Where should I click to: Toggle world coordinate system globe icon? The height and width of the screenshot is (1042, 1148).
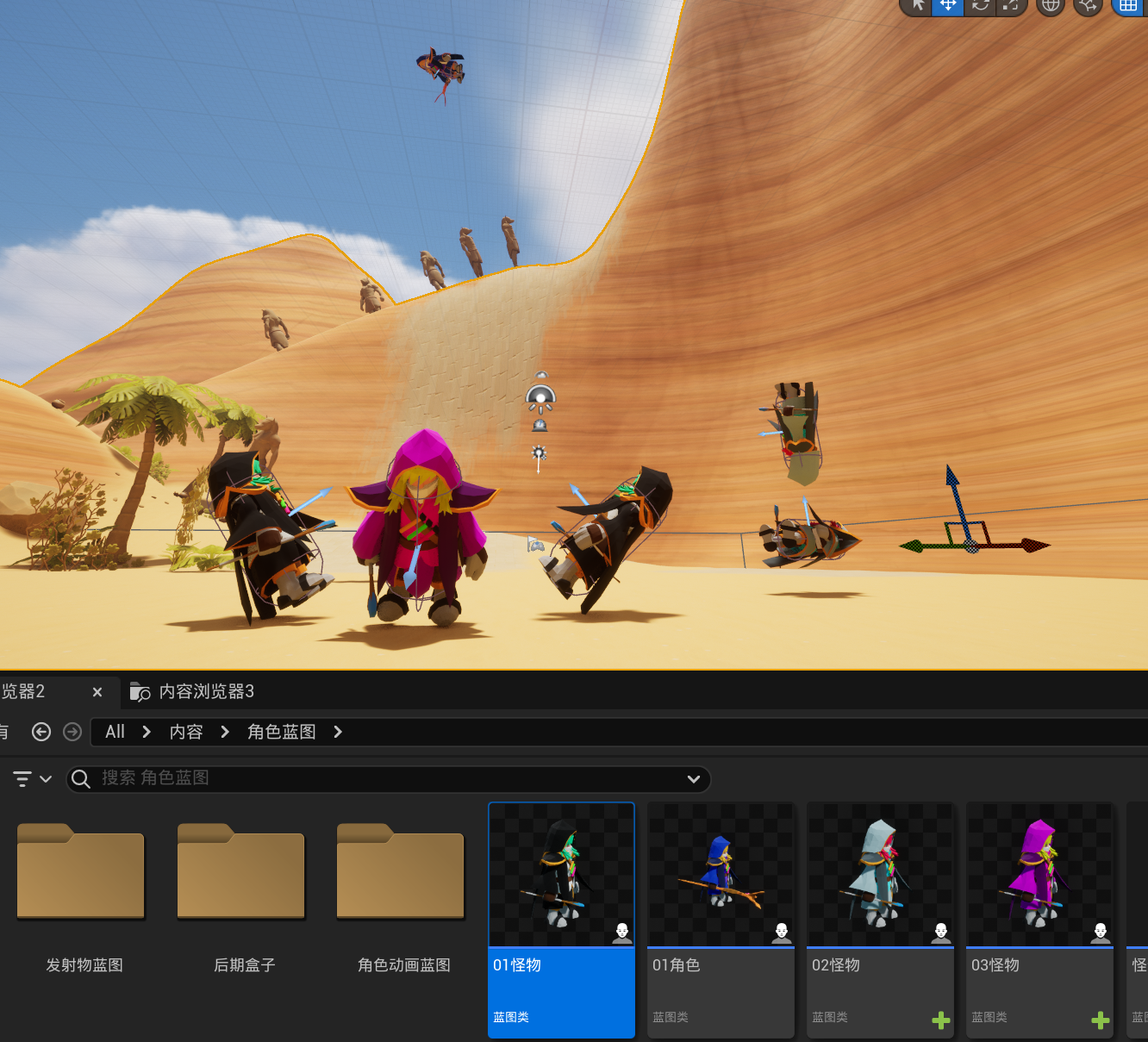1050,6
